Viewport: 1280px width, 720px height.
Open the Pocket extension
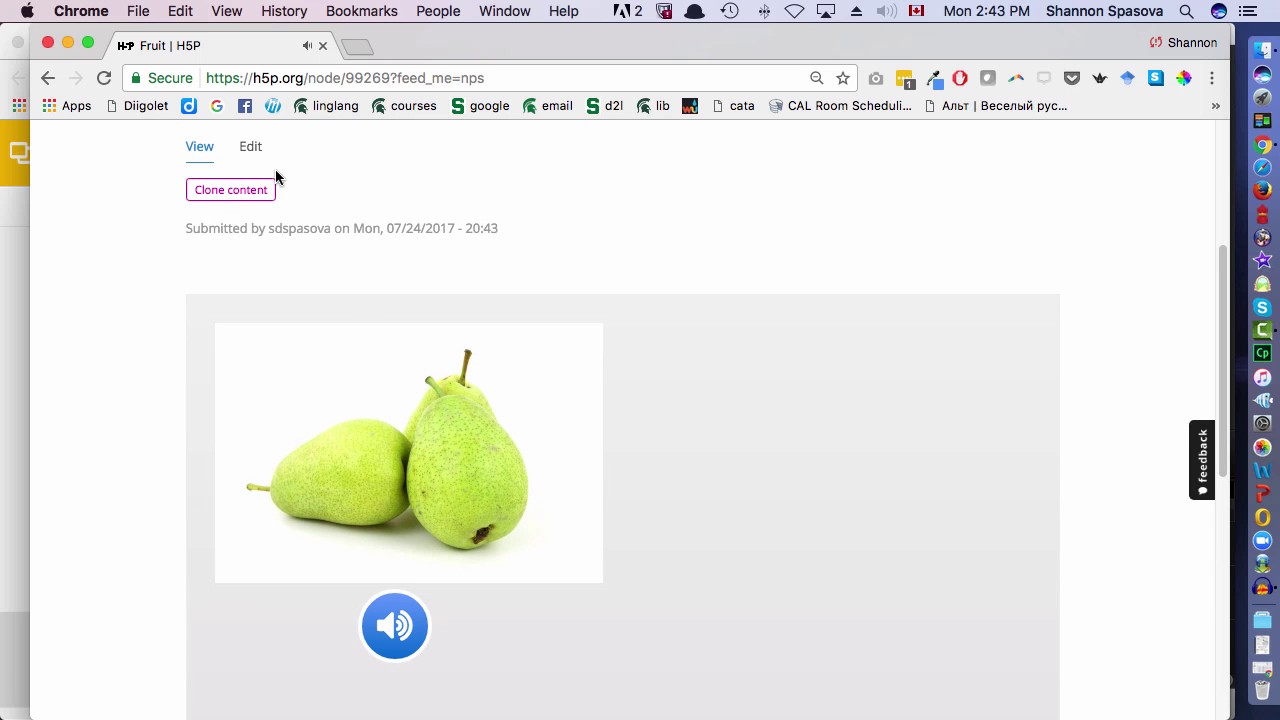pyautogui.click(x=1072, y=78)
